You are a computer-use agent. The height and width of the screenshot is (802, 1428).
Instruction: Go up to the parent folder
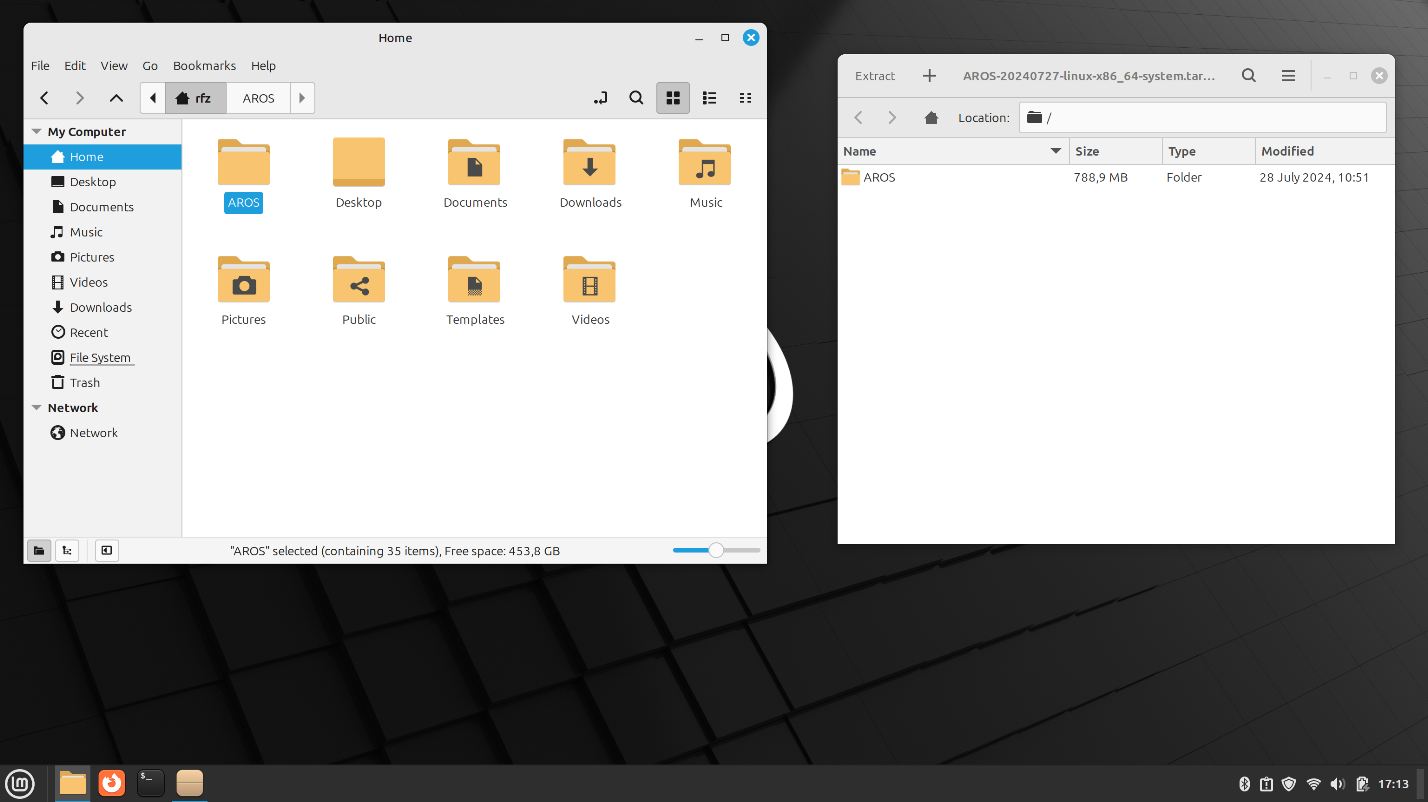point(116,98)
